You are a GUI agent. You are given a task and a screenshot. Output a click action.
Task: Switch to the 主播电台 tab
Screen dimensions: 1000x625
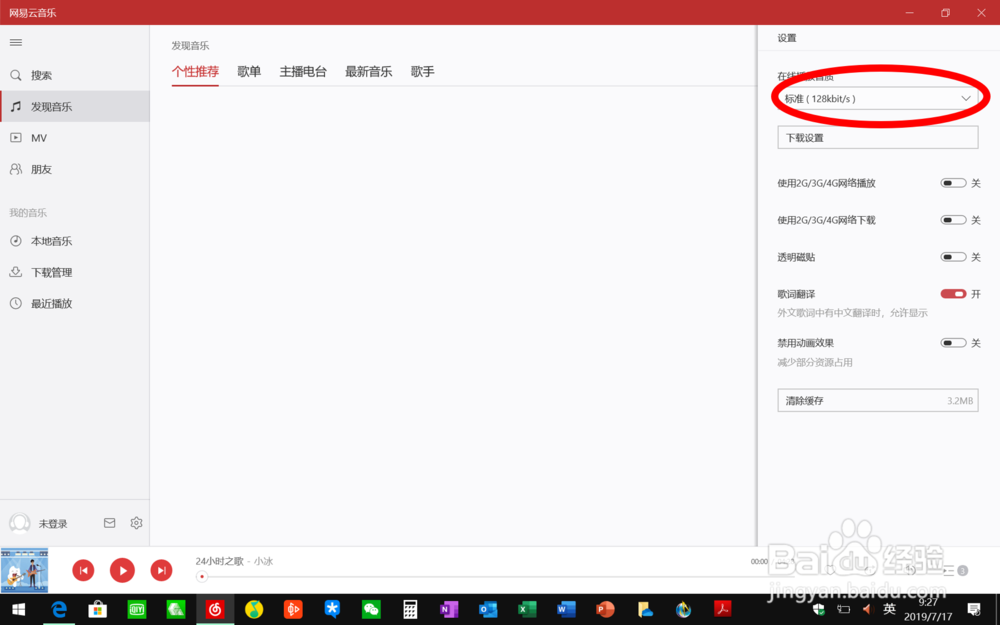pos(303,71)
